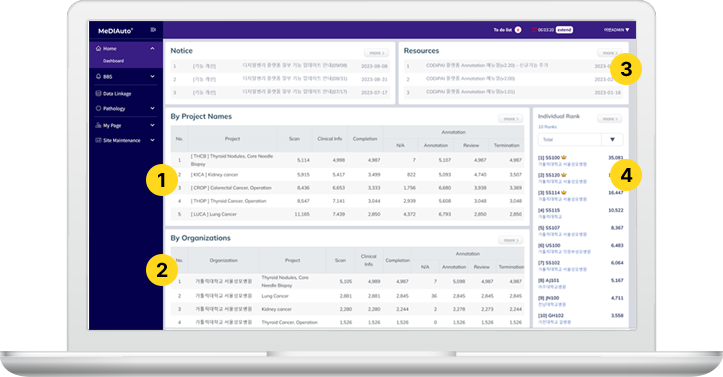The width and height of the screenshot is (723, 377).
Task: Open the BBS menu item
Action: 125,77
